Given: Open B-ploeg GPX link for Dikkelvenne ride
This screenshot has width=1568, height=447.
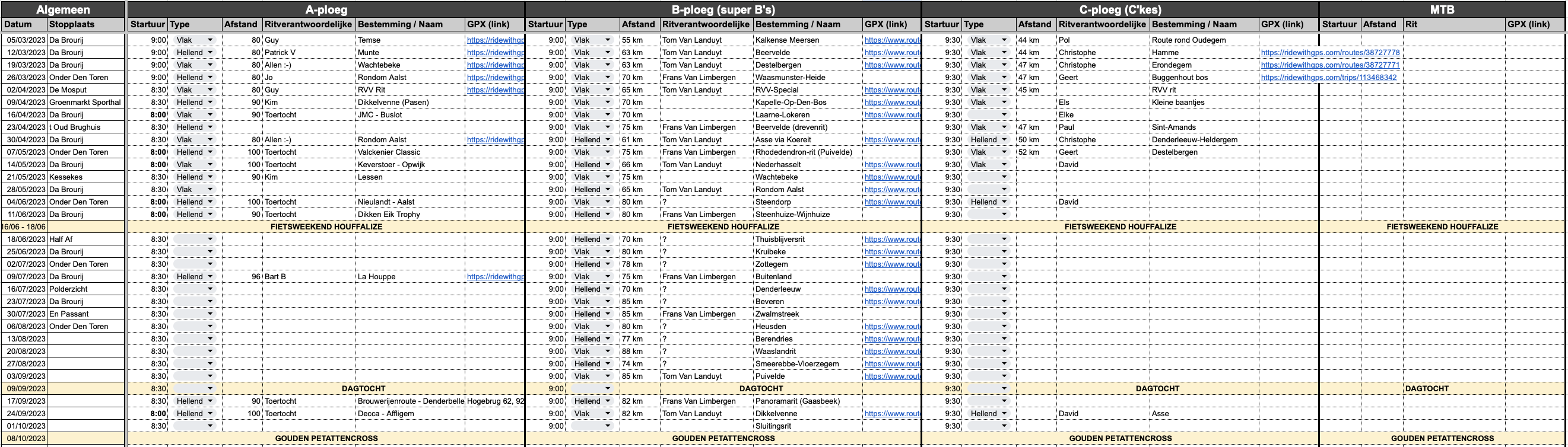Looking at the screenshot, I should (x=893, y=414).
